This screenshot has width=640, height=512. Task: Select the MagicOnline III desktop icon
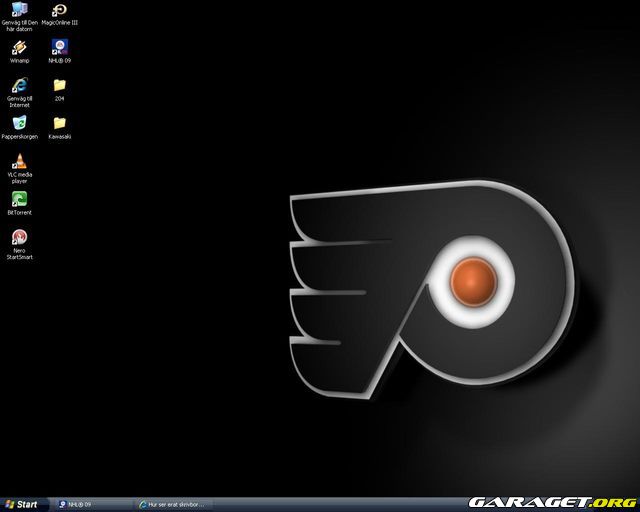click(x=59, y=10)
